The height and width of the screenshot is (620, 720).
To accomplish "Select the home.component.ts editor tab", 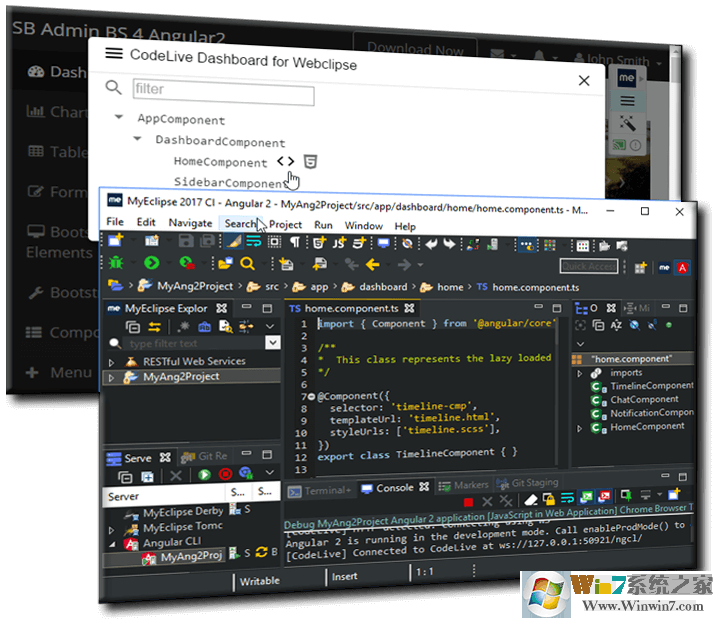I will pos(351,308).
